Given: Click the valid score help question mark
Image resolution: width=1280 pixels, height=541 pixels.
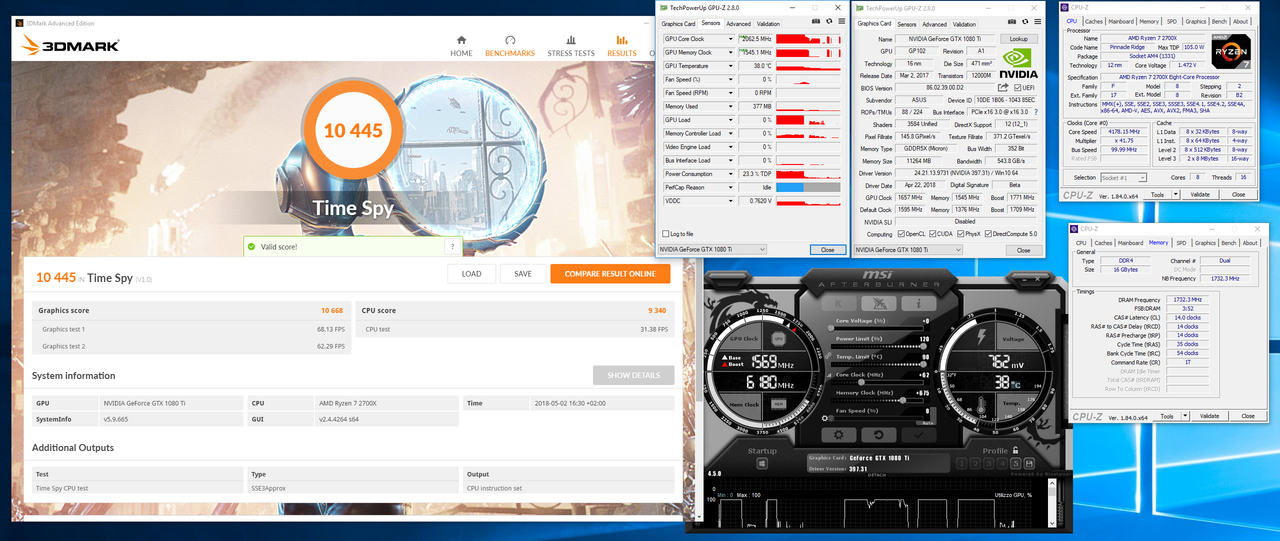Looking at the screenshot, I should 452,246.
